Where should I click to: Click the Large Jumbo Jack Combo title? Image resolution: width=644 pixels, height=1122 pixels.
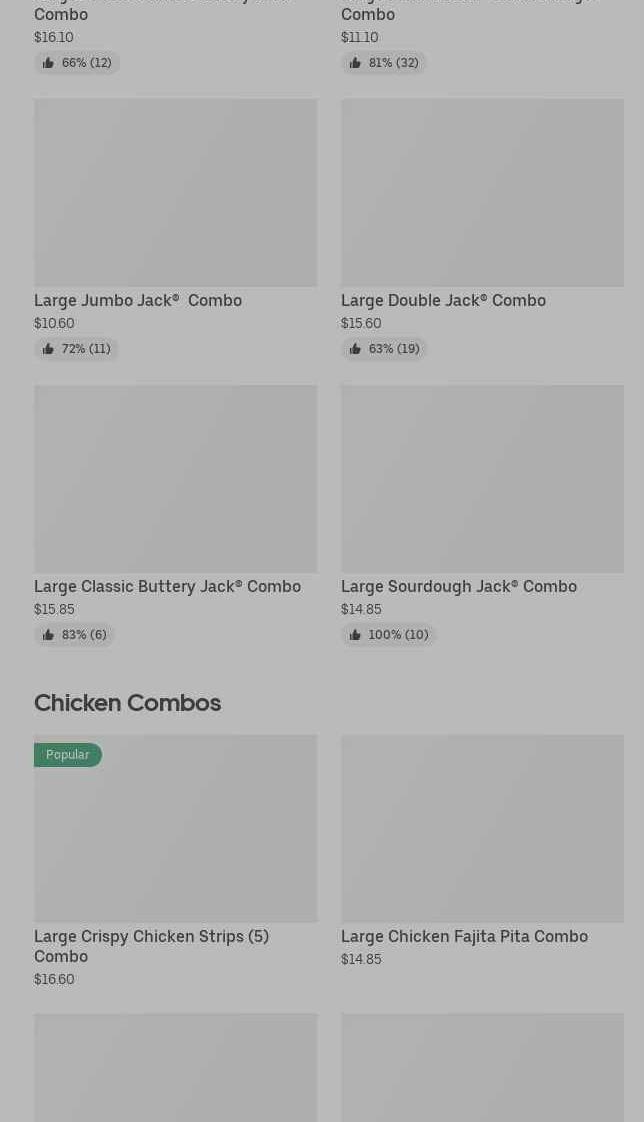click(138, 300)
